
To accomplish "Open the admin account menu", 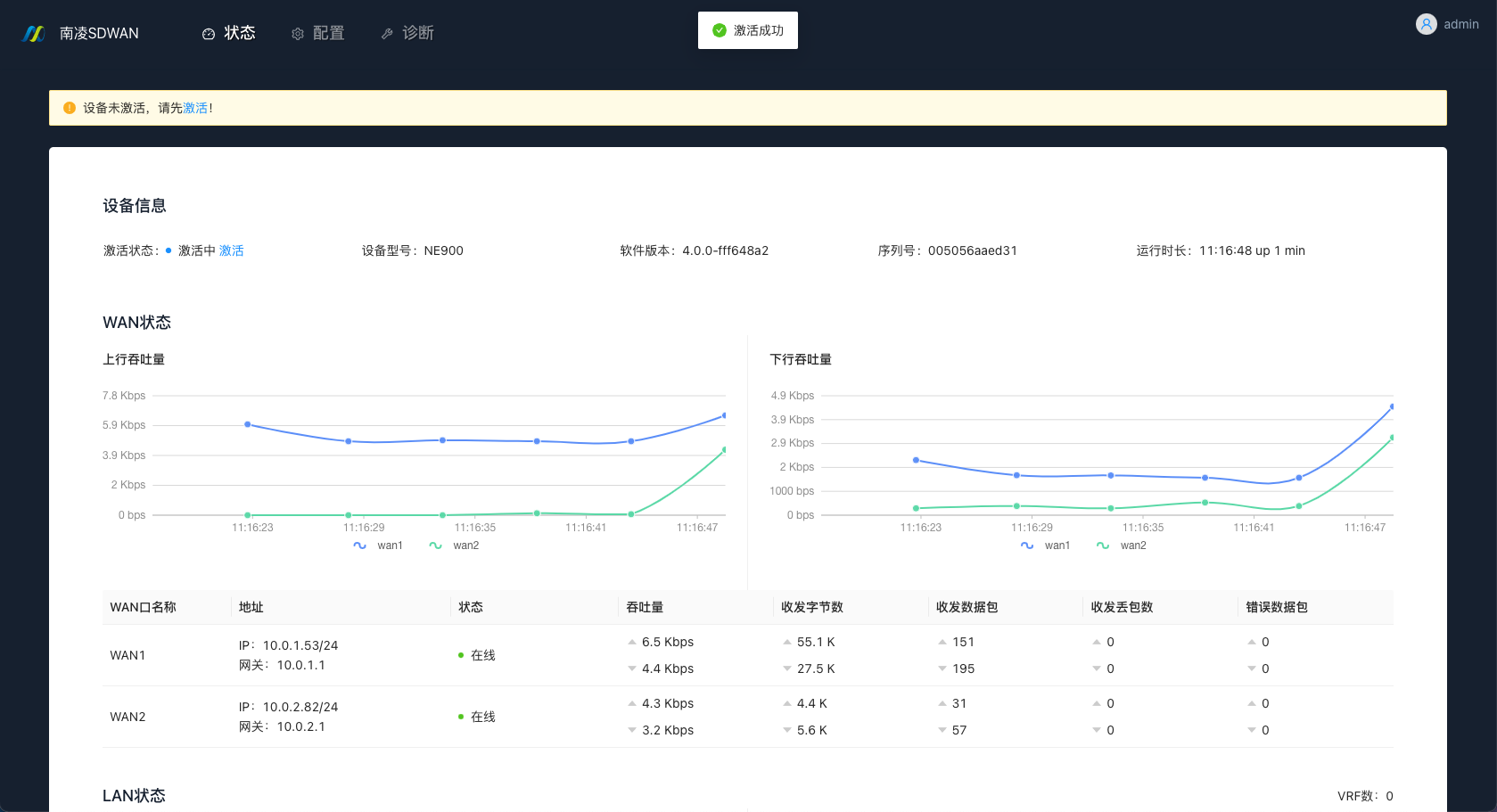I will coord(1447,24).
